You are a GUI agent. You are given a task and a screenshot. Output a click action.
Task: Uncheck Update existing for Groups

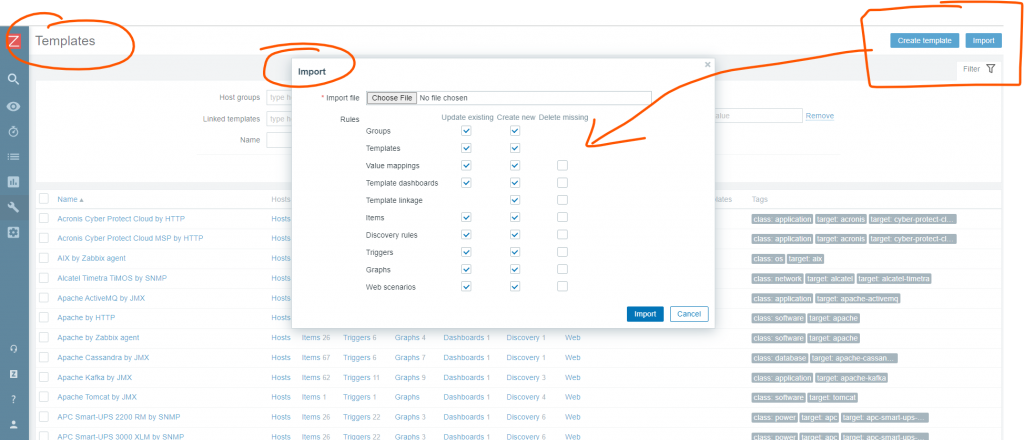(x=466, y=131)
